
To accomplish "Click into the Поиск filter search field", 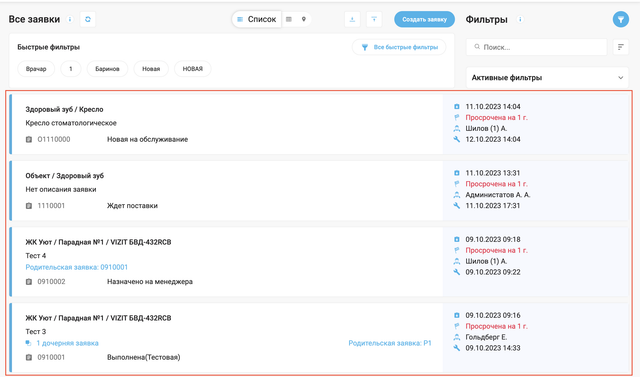I will [536, 47].
